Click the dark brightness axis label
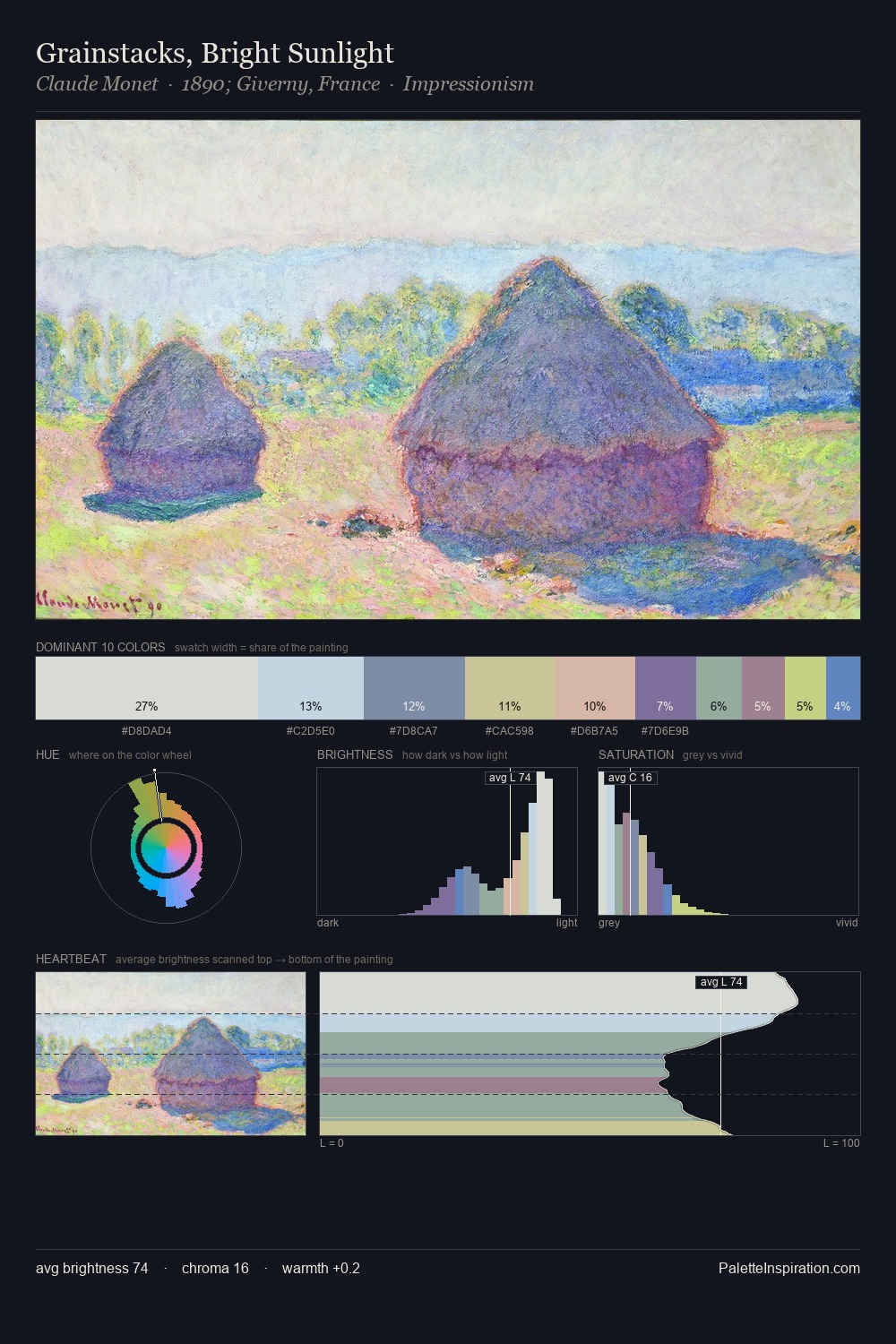896x1344 pixels. pyautogui.click(x=328, y=923)
